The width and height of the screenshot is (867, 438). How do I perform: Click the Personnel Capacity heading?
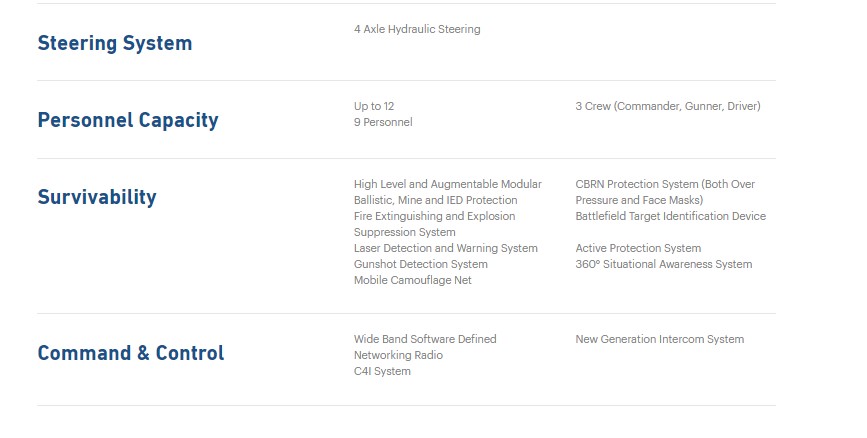(127, 120)
